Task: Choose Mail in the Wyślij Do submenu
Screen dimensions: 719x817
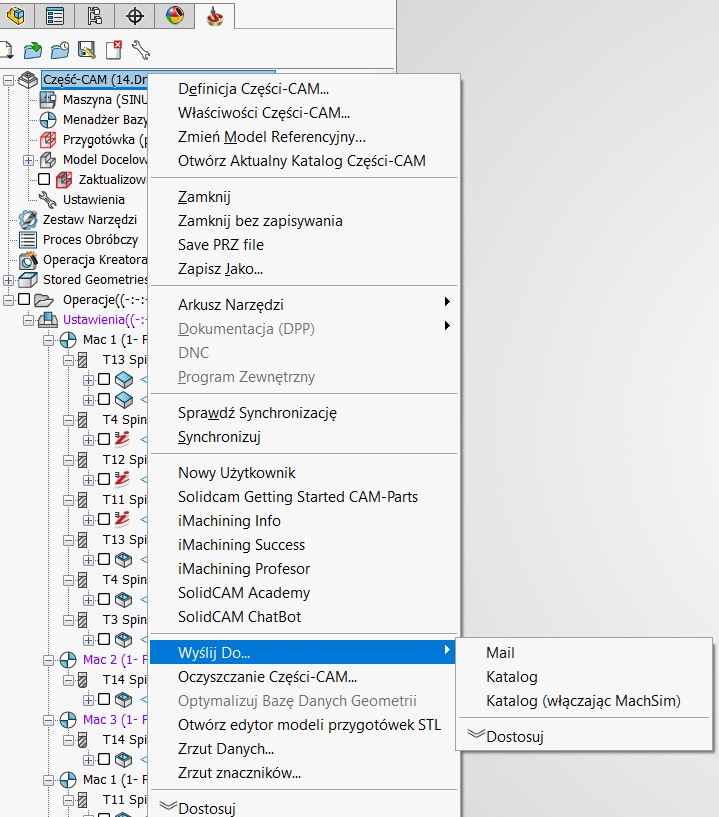Action: tap(584, 652)
